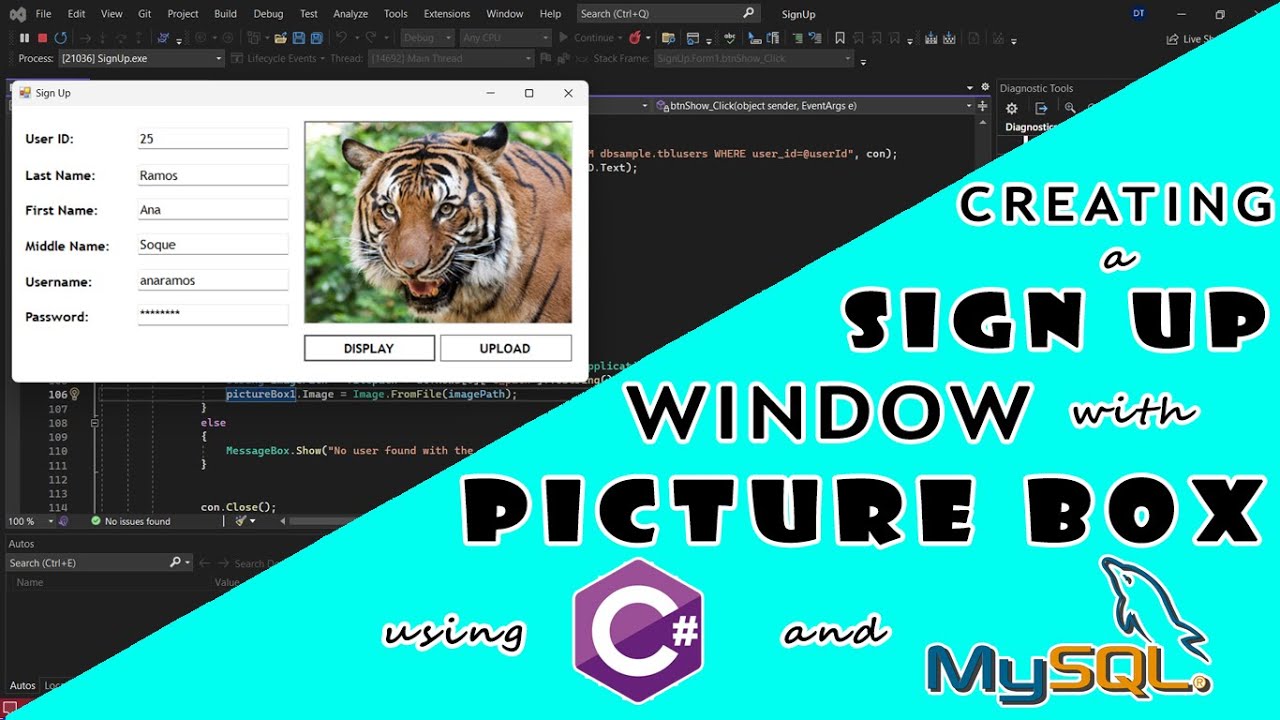Click the UPLOAD button in Sign Up form

pyautogui.click(x=505, y=348)
